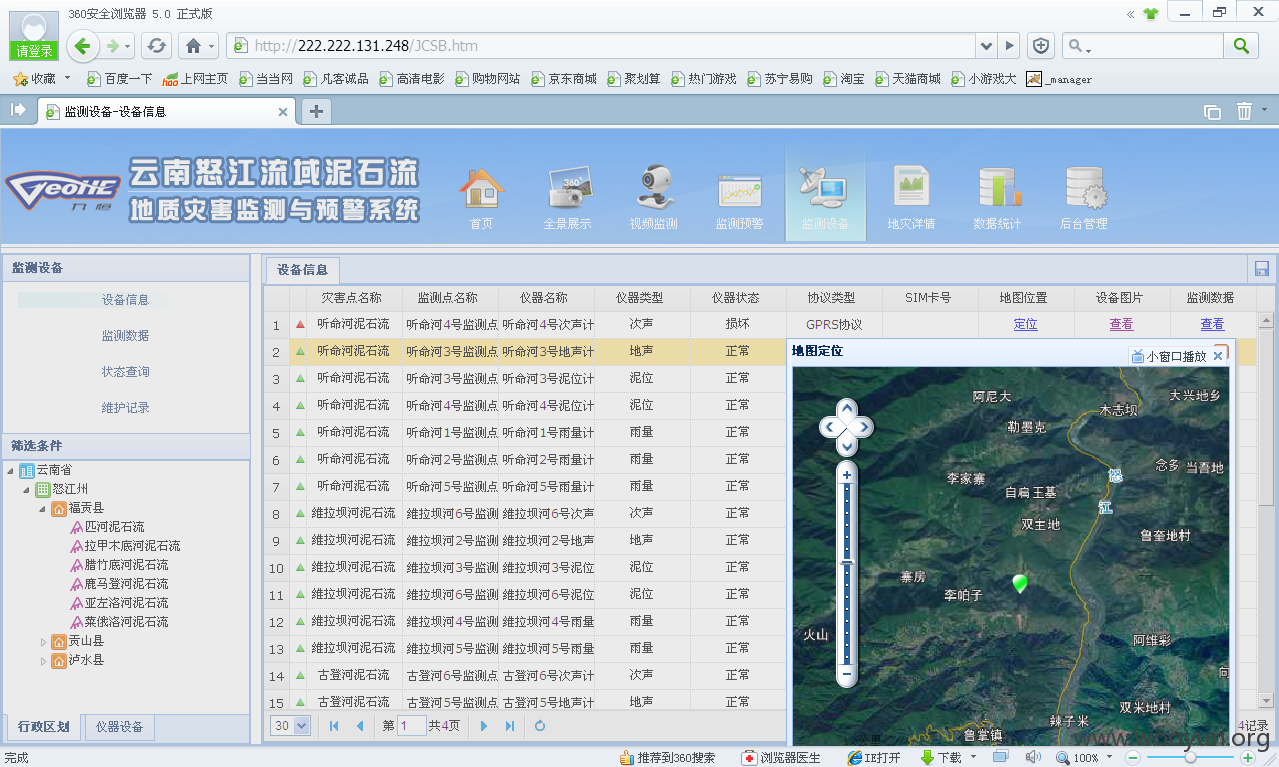Go to last page in pager
The image size is (1279, 767).
click(x=510, y=726)
